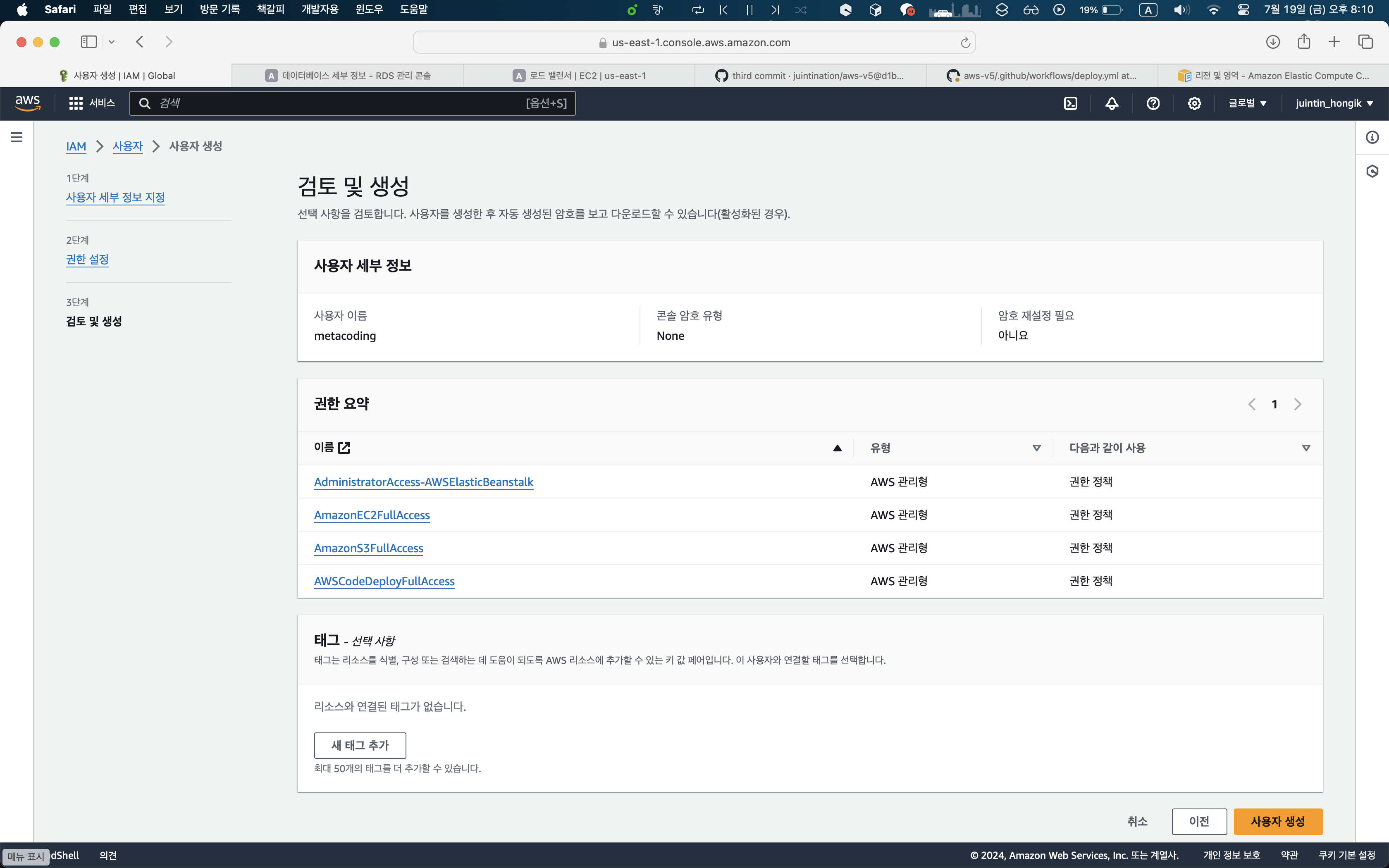Open the Safari 책갈피 menu

coord(270,9)
